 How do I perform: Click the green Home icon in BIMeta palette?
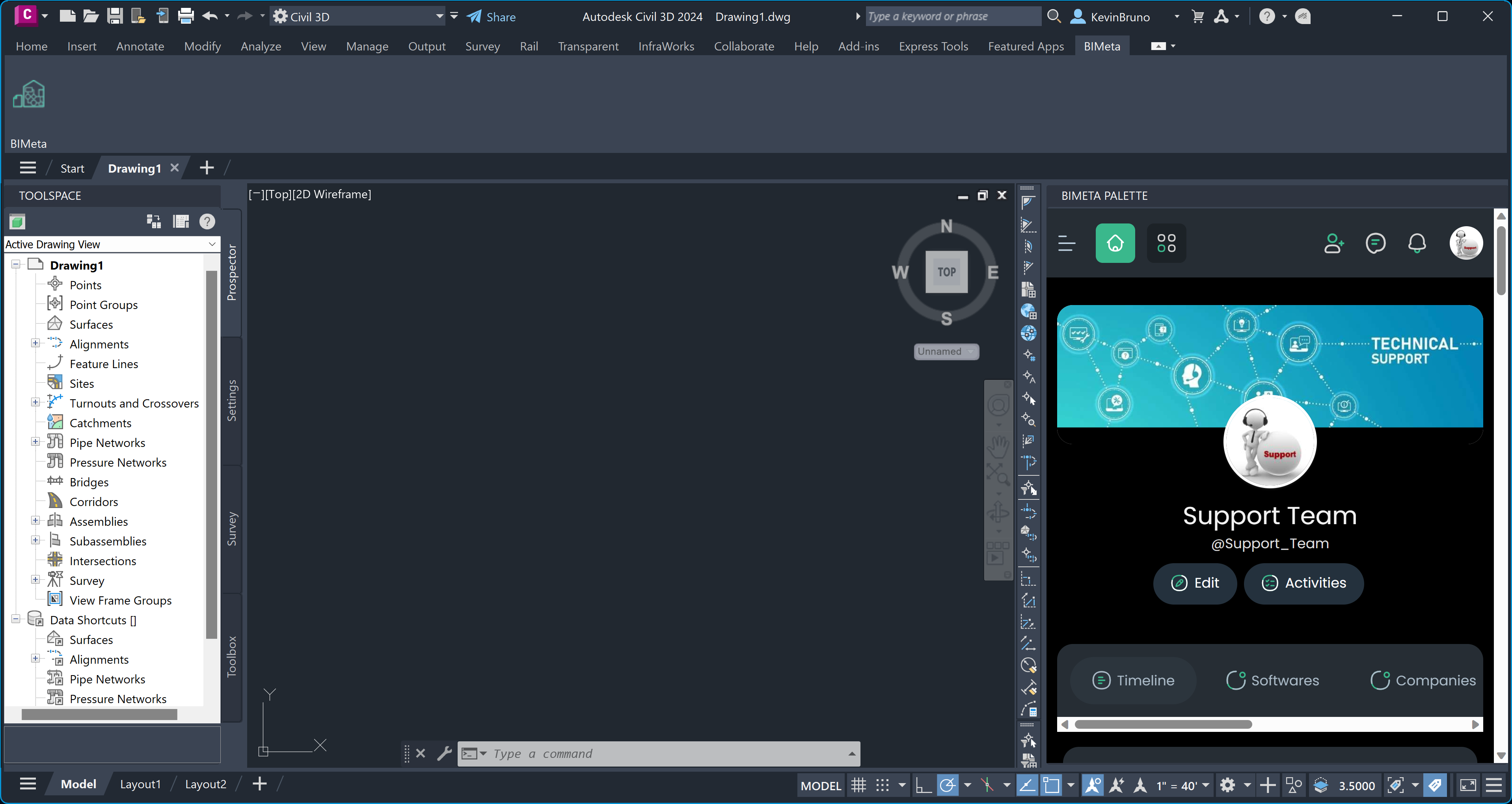(1115, 243)
